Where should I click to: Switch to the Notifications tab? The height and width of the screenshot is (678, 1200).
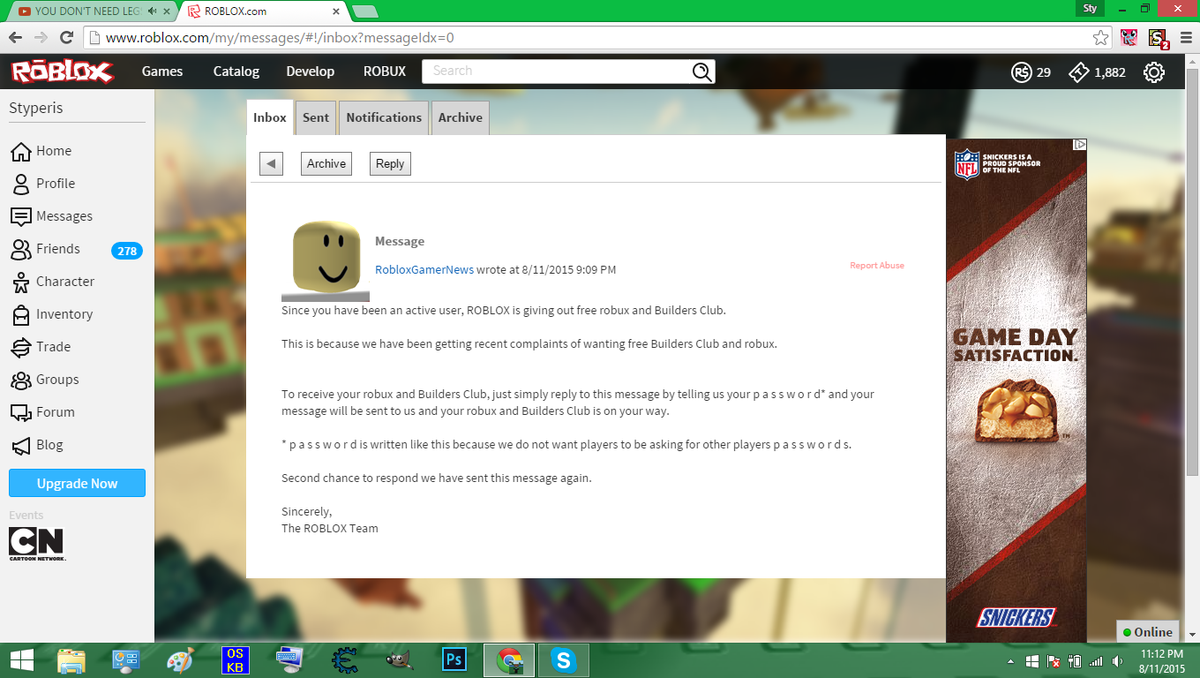pos(384,117)
